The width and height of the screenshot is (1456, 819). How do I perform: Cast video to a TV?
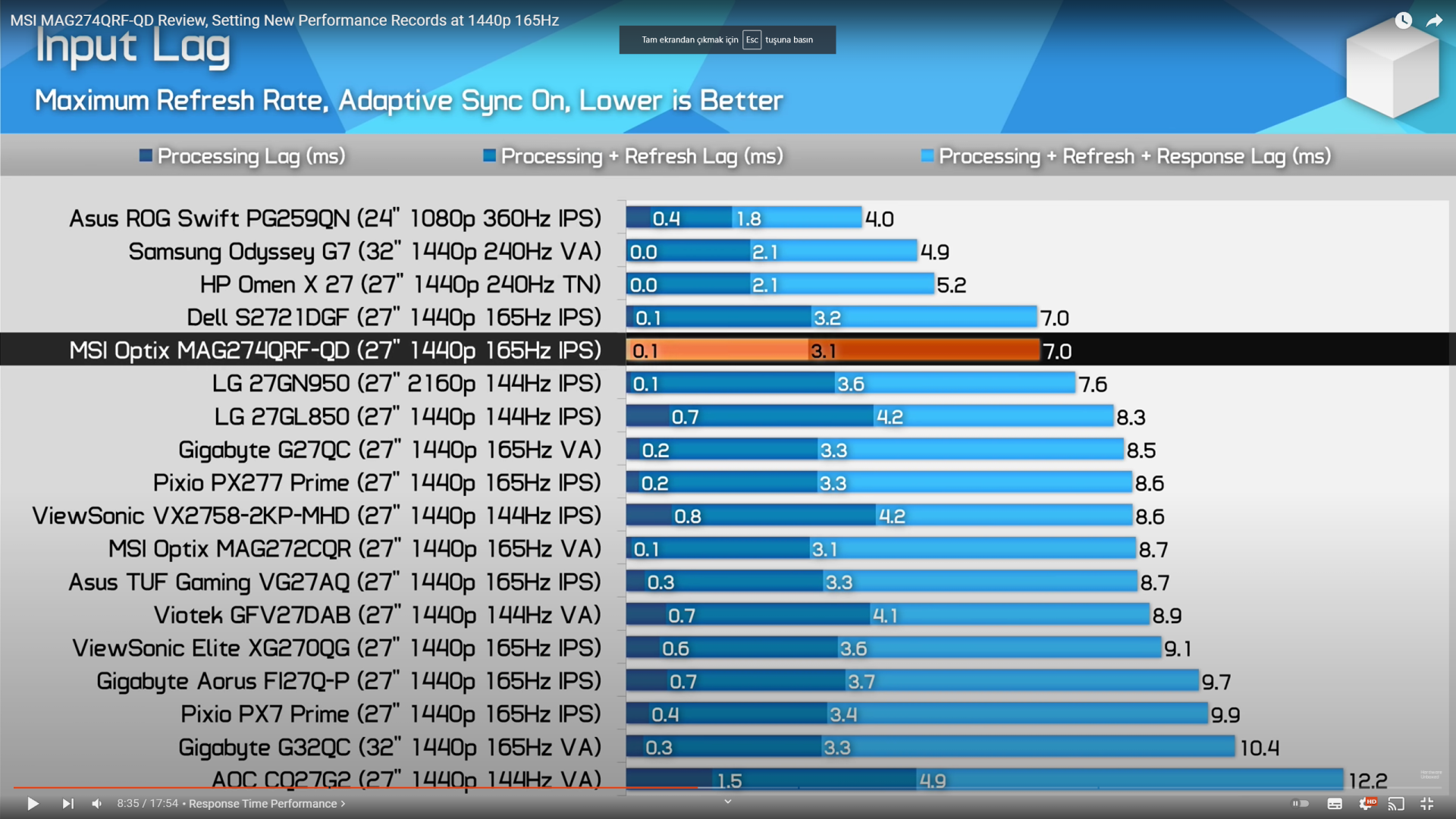pyautogui.click(x=1396, y=803)
